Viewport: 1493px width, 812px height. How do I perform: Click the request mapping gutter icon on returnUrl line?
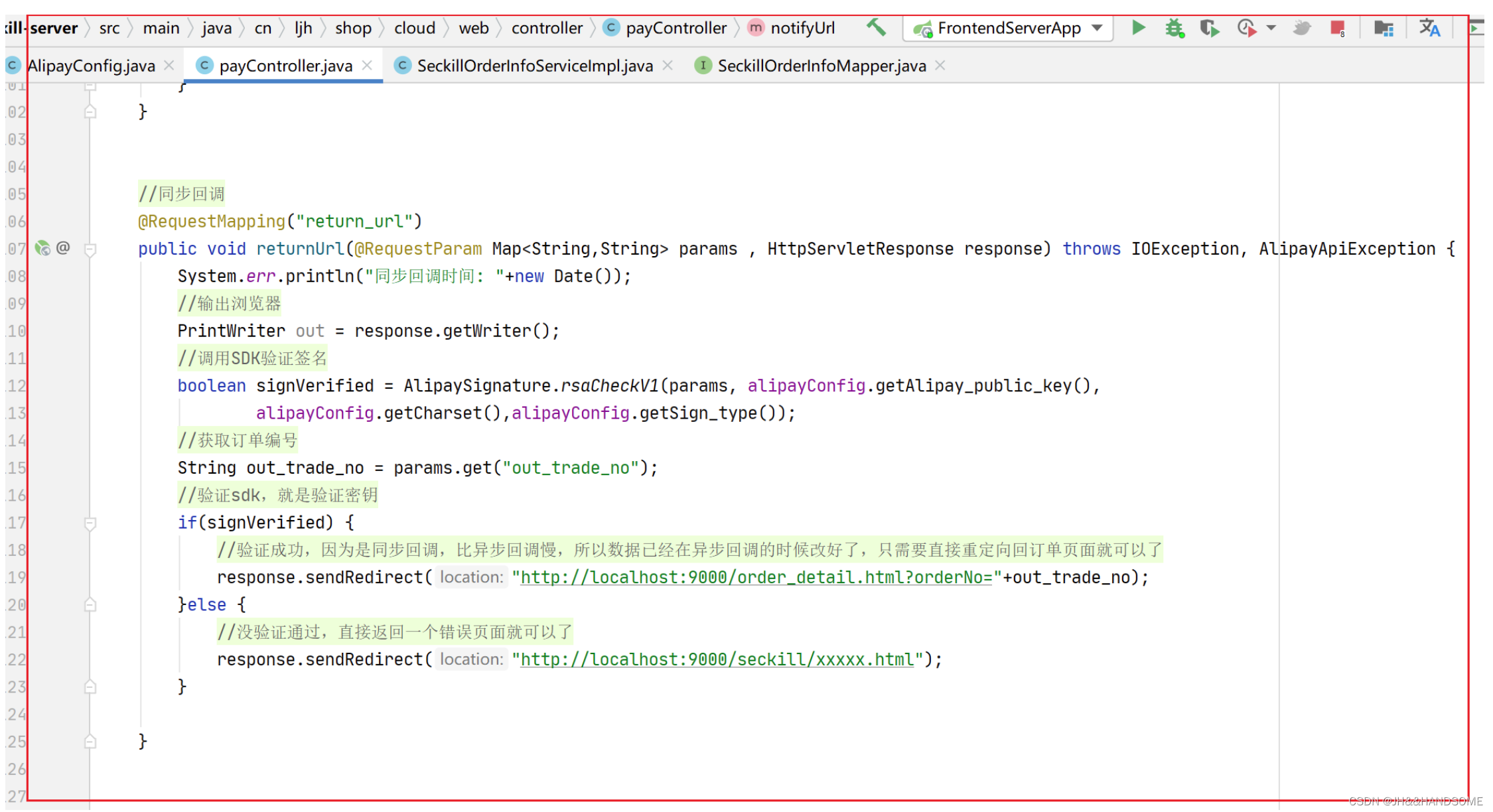[43, 249]
